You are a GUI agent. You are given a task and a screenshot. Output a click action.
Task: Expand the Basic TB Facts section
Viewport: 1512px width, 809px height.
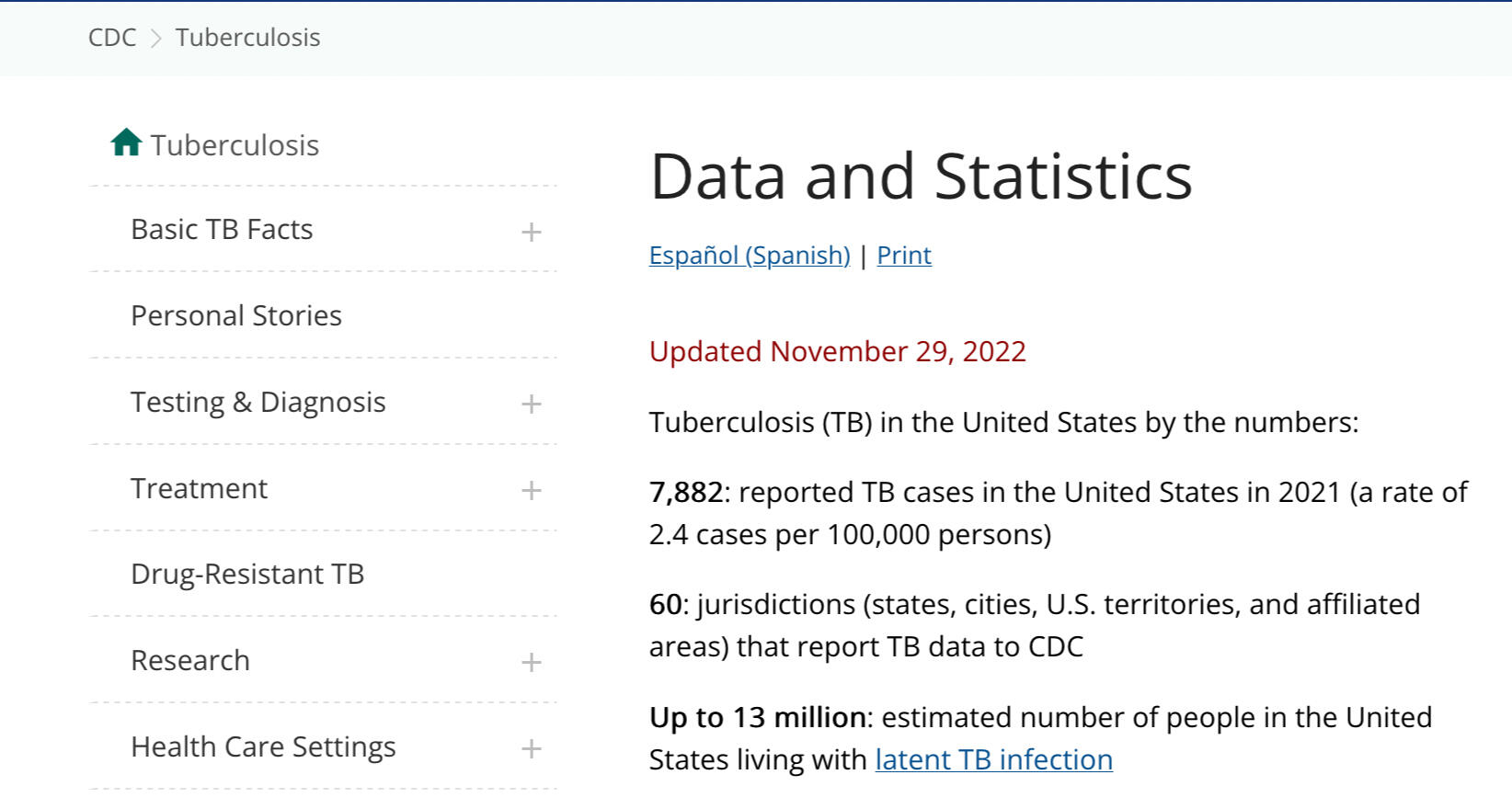click(x=531, y=232)
